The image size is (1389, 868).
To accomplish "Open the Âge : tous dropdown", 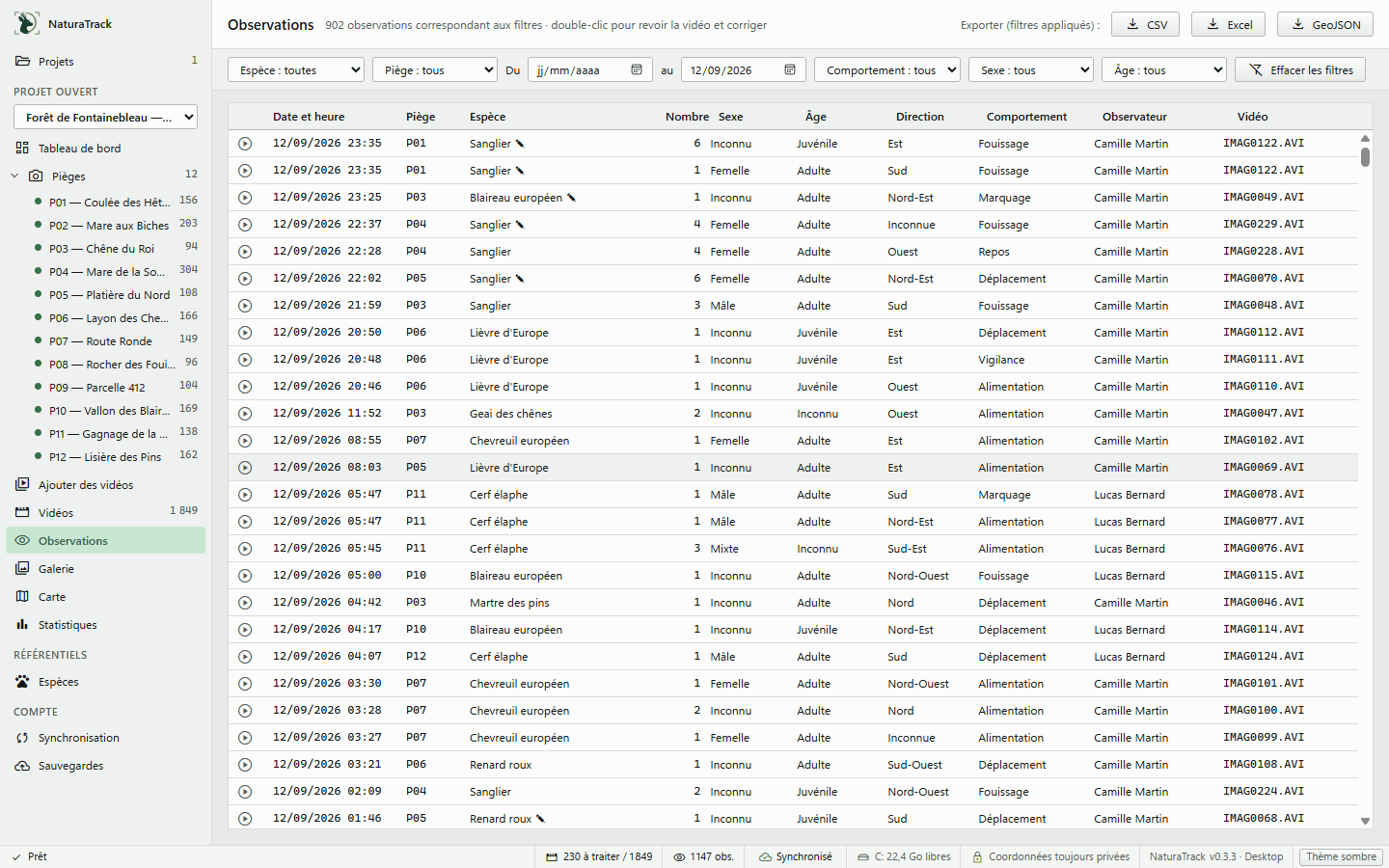I will (1164, 70).
